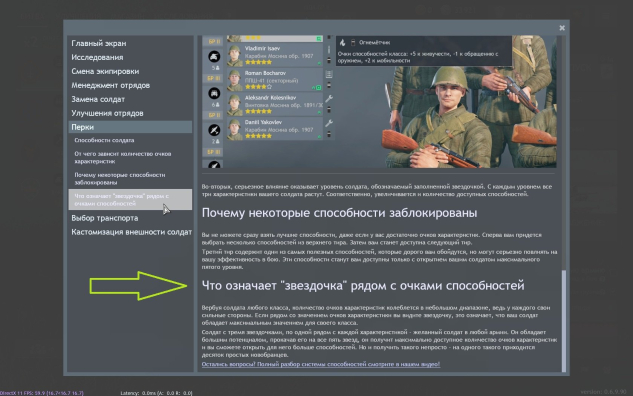633x396 pixels.
Task: Select soldier Vladimir Isaev in the list
Action: coord(275,55)
